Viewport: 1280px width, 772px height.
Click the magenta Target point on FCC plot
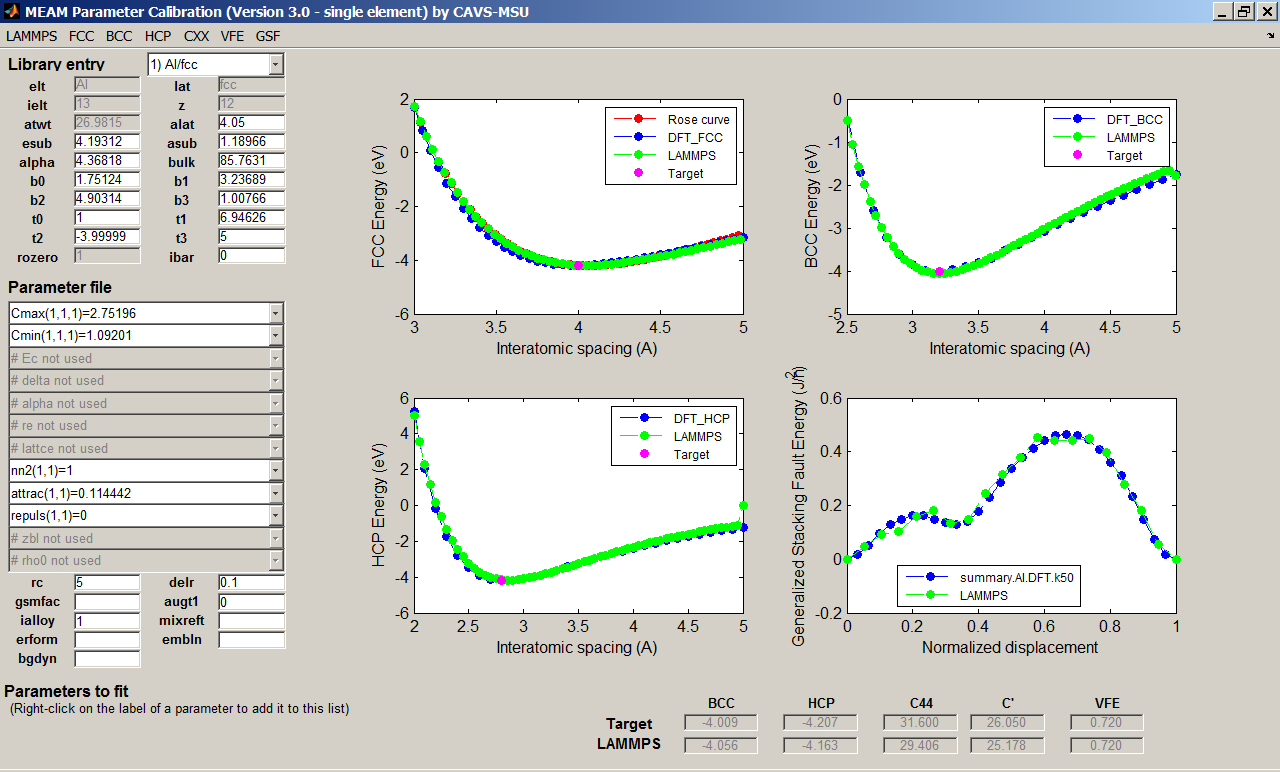[578, 265]
